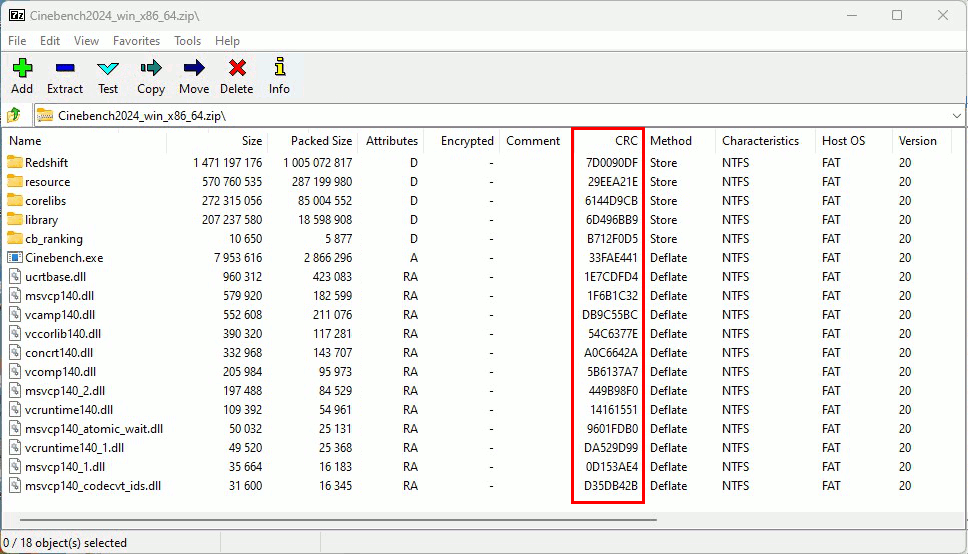Click the concrt140.dll file icon
The width and height of the screenshot is (968, 554).
coord(15,353)
